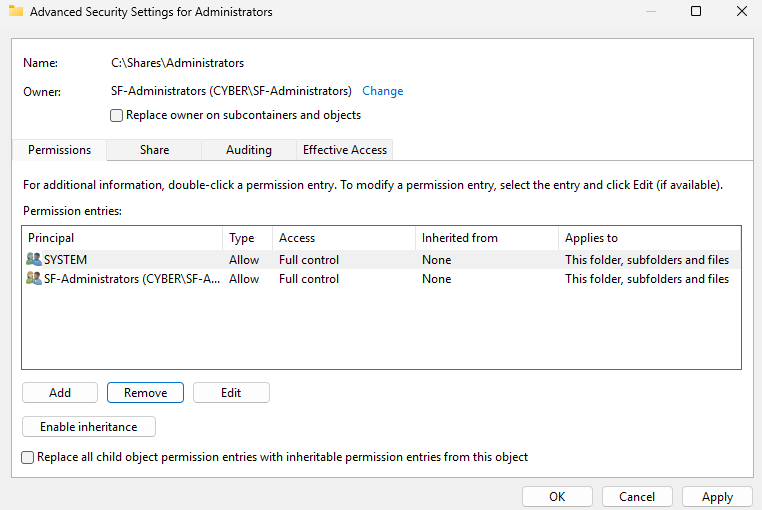762x510 pixels.
Task: Click Enable inheritance button
Action: click(x=88, y=427)
